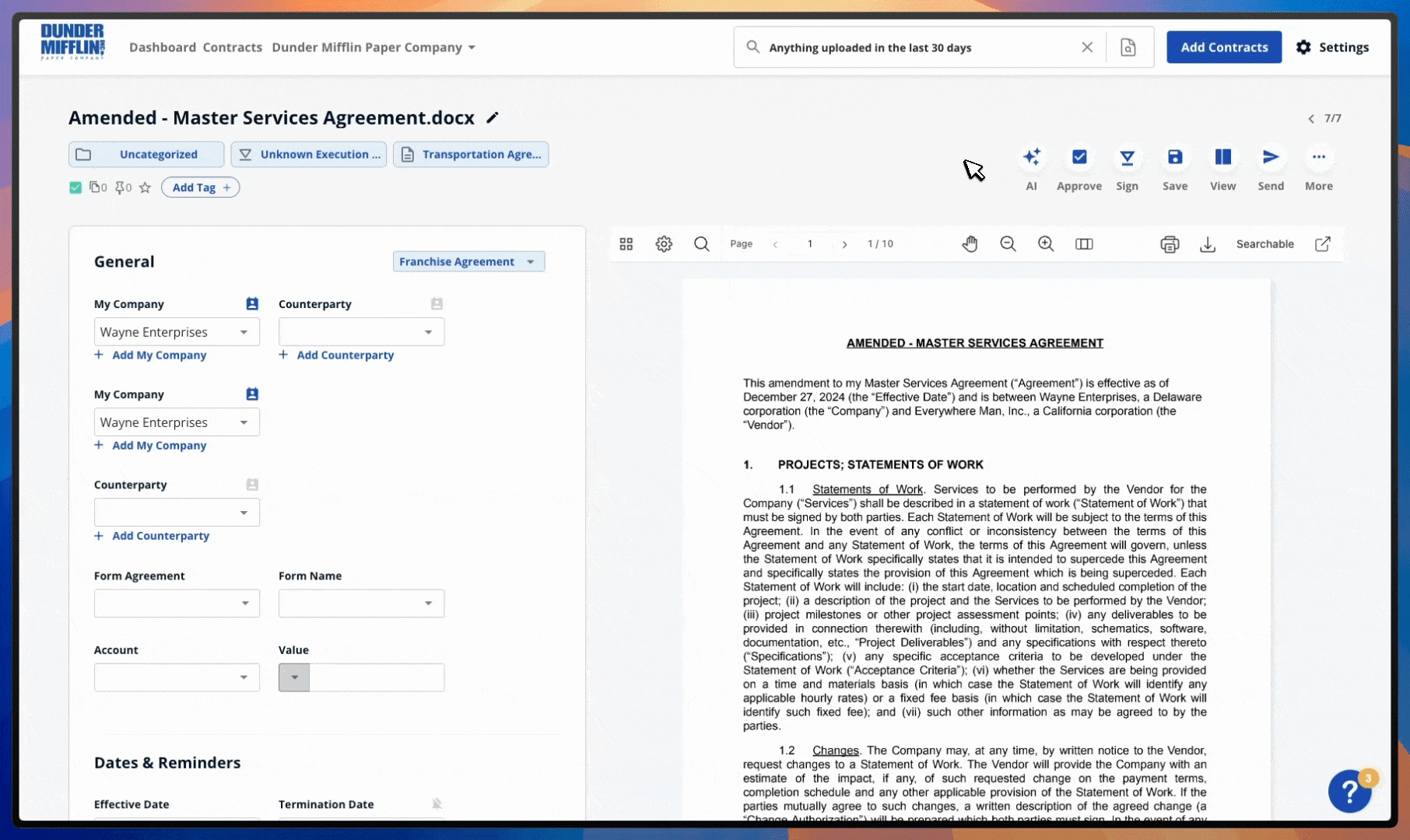Open the More actions ellipsis

point(1319,157)
